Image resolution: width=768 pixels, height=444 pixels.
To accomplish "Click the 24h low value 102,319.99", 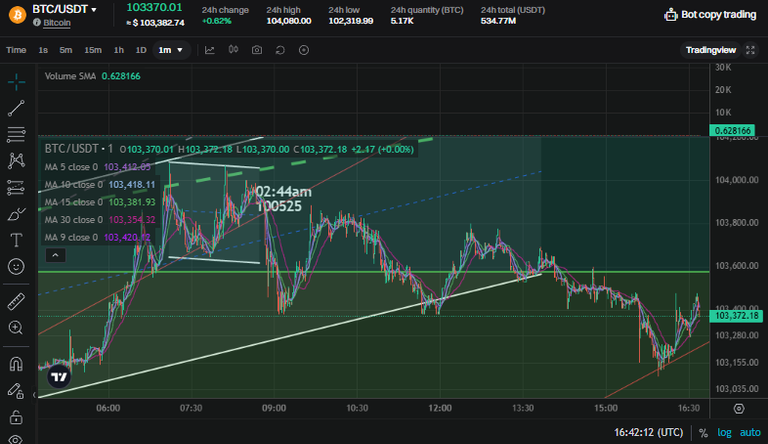I will 351,21.
